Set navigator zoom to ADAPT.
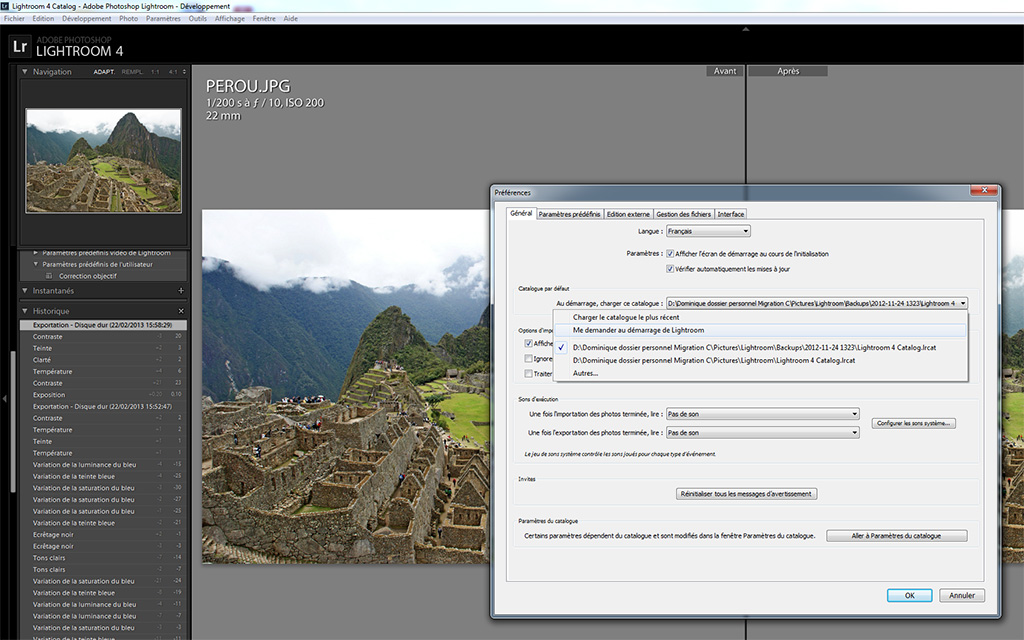The image size is (1024, 640). 104,72
